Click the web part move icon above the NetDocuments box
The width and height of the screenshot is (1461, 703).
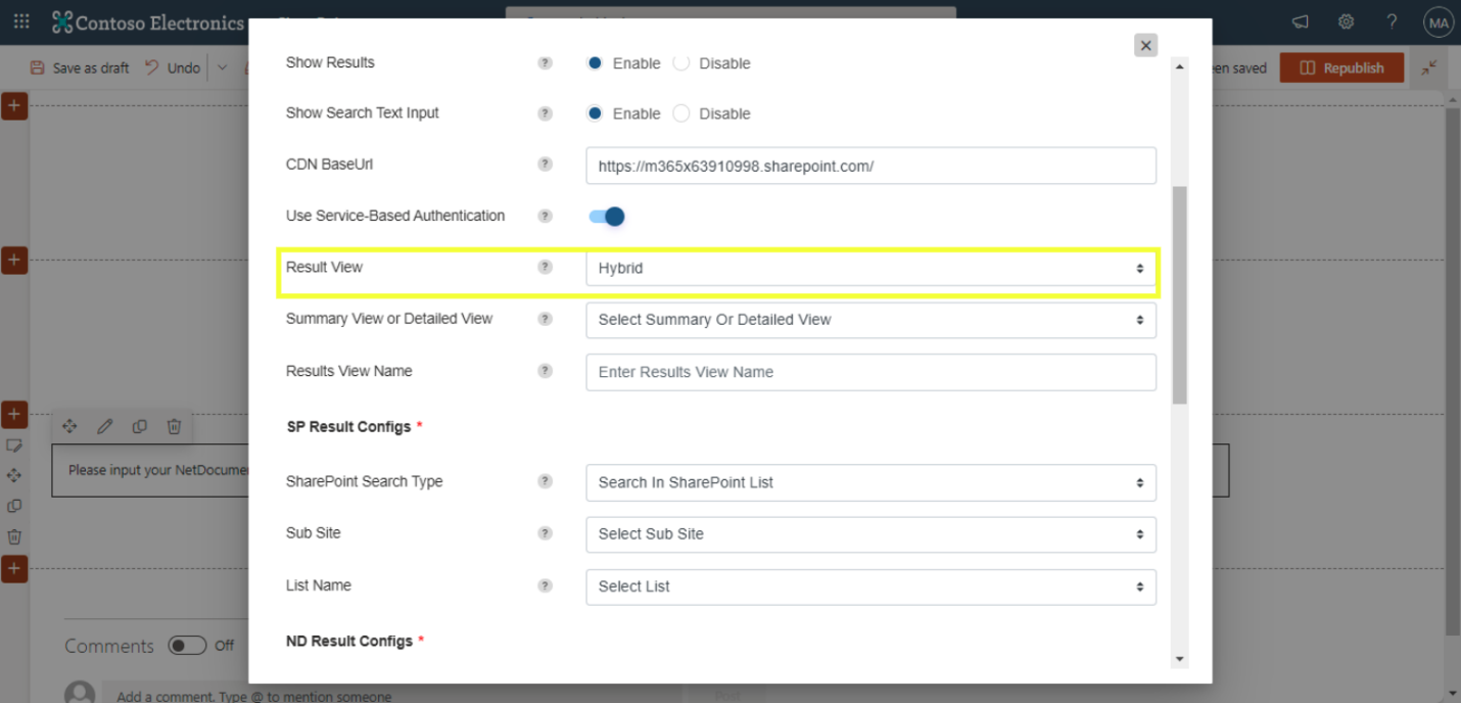tap(70, 426)
